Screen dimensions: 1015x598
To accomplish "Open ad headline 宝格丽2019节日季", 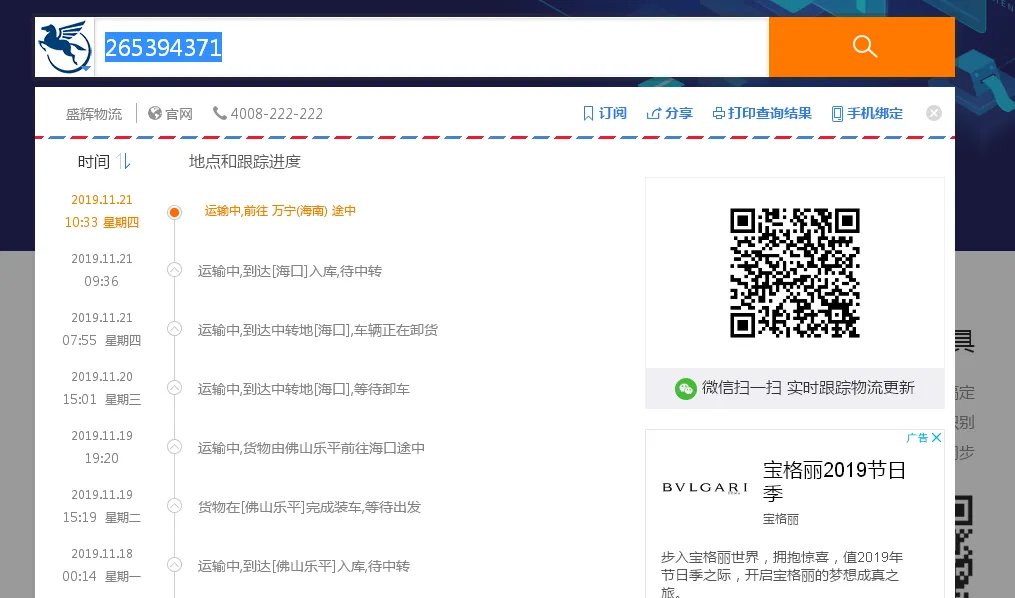I will click(834, 481).
